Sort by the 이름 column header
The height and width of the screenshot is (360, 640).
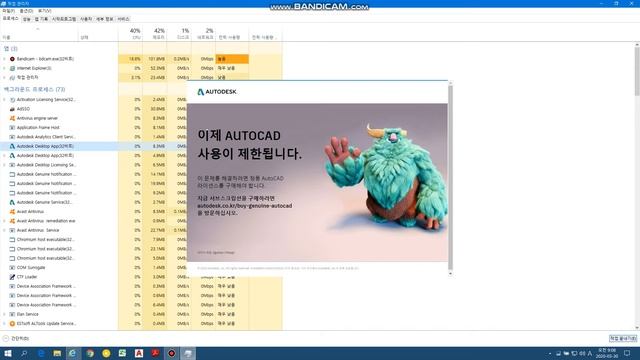[x=39, y=33]
